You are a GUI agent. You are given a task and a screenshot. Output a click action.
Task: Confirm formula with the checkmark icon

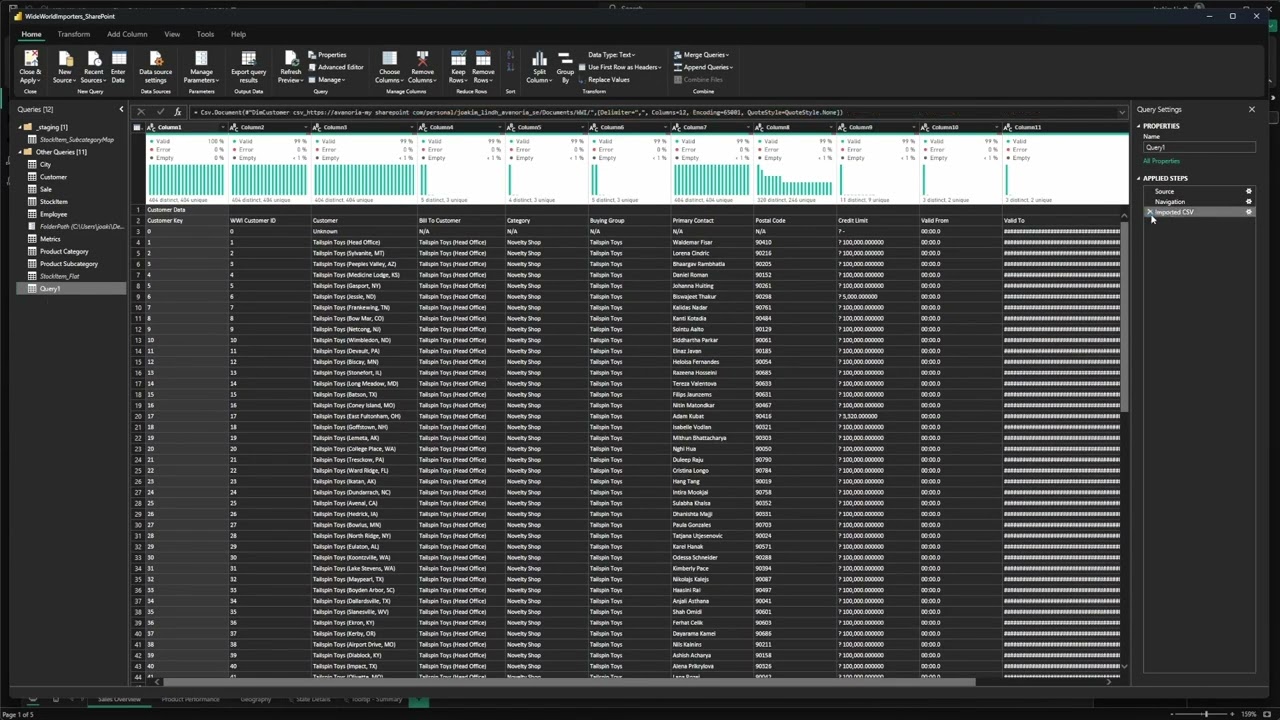(x=159, y=112)
